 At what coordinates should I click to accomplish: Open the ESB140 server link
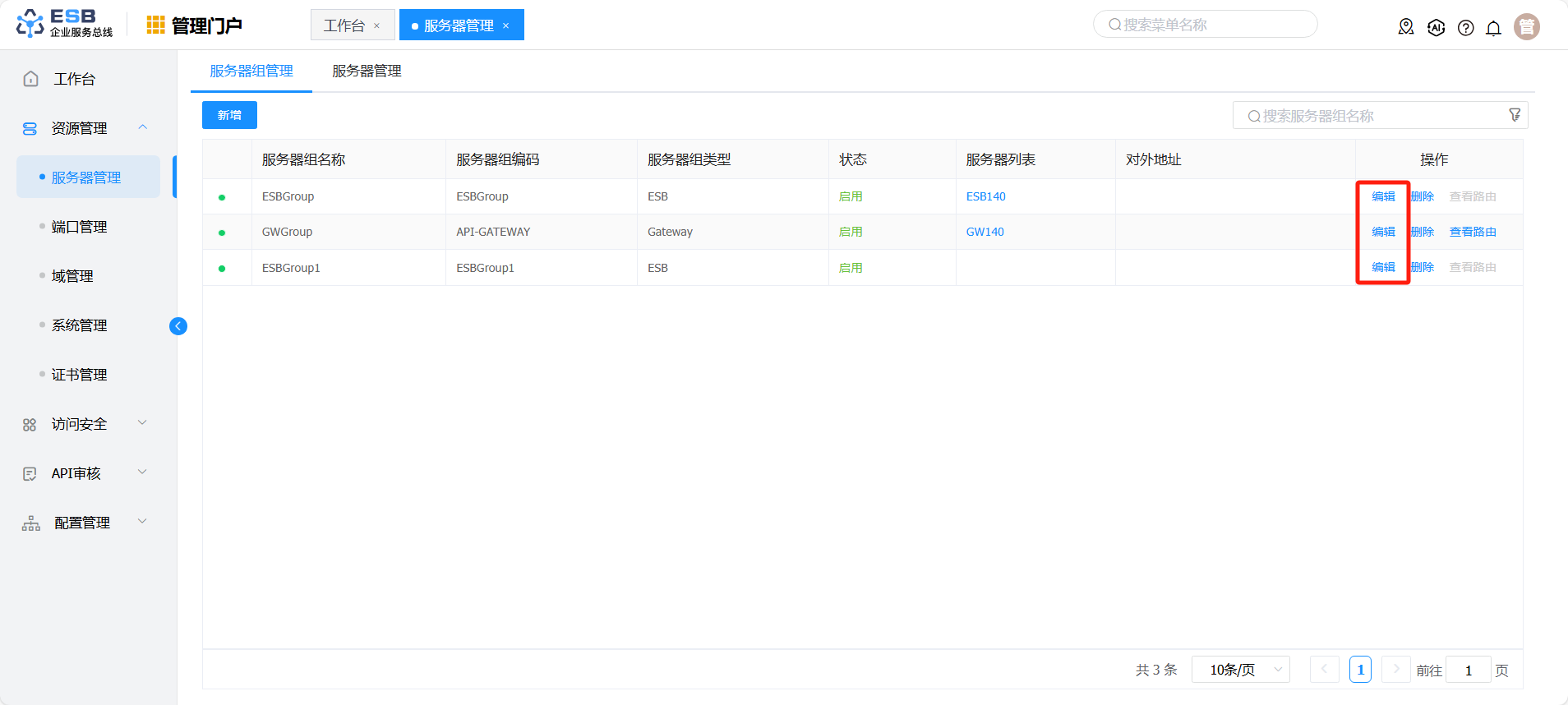[985, 196]
